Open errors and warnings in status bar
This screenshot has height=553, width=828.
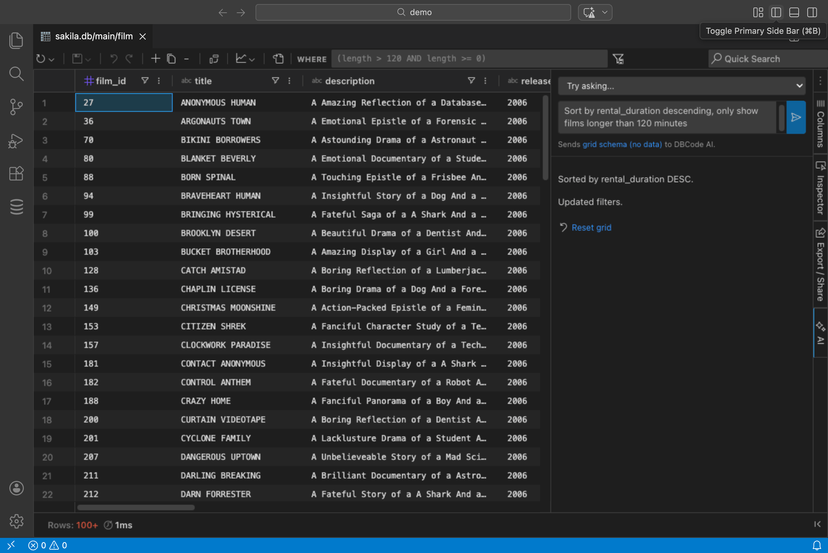click(48, 545)
